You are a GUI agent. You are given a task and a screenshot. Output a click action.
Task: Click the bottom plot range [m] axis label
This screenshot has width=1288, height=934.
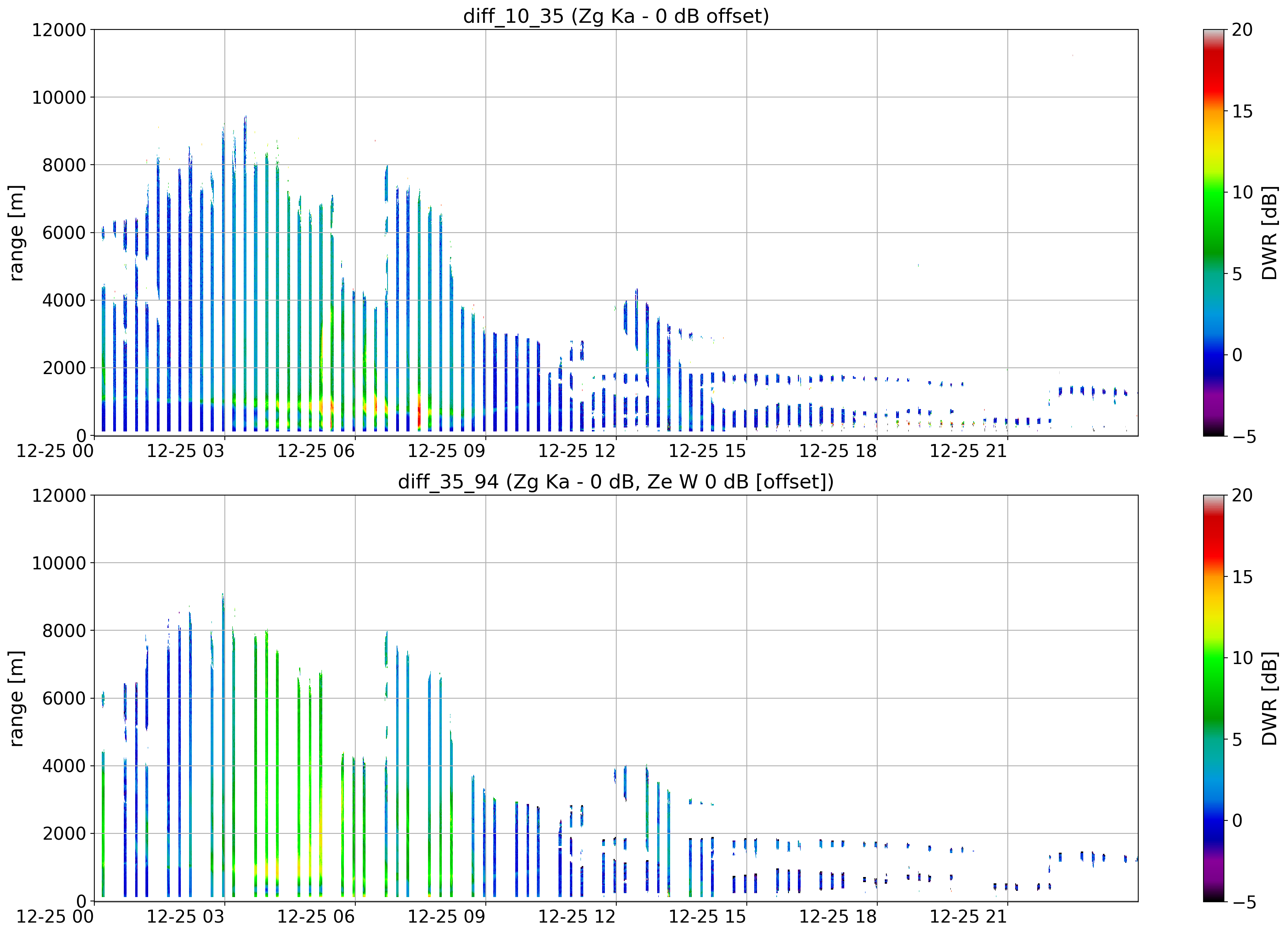coord(16,698)
